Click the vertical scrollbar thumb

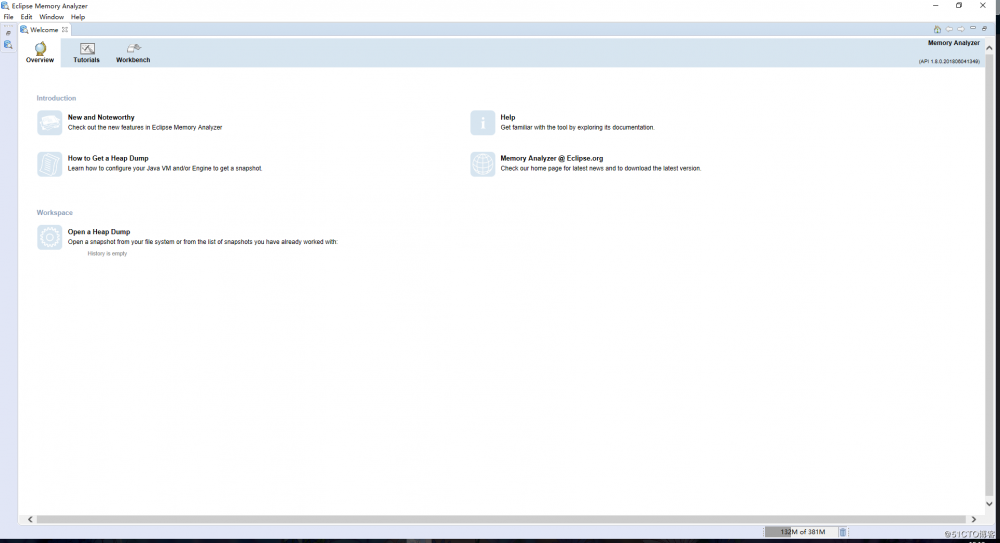pos(989,274)
